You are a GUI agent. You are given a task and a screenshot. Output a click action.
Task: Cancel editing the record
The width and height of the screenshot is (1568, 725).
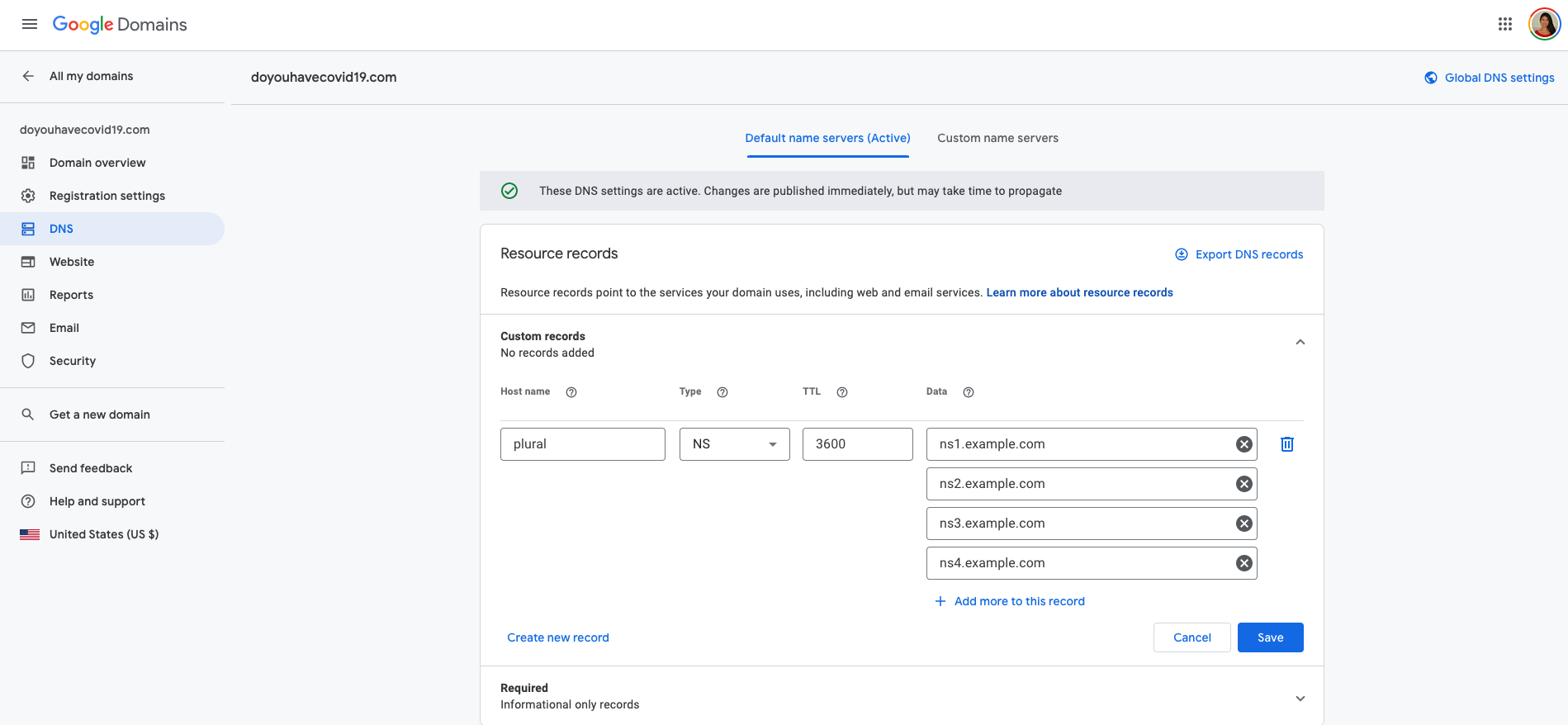coord(1191,637)
